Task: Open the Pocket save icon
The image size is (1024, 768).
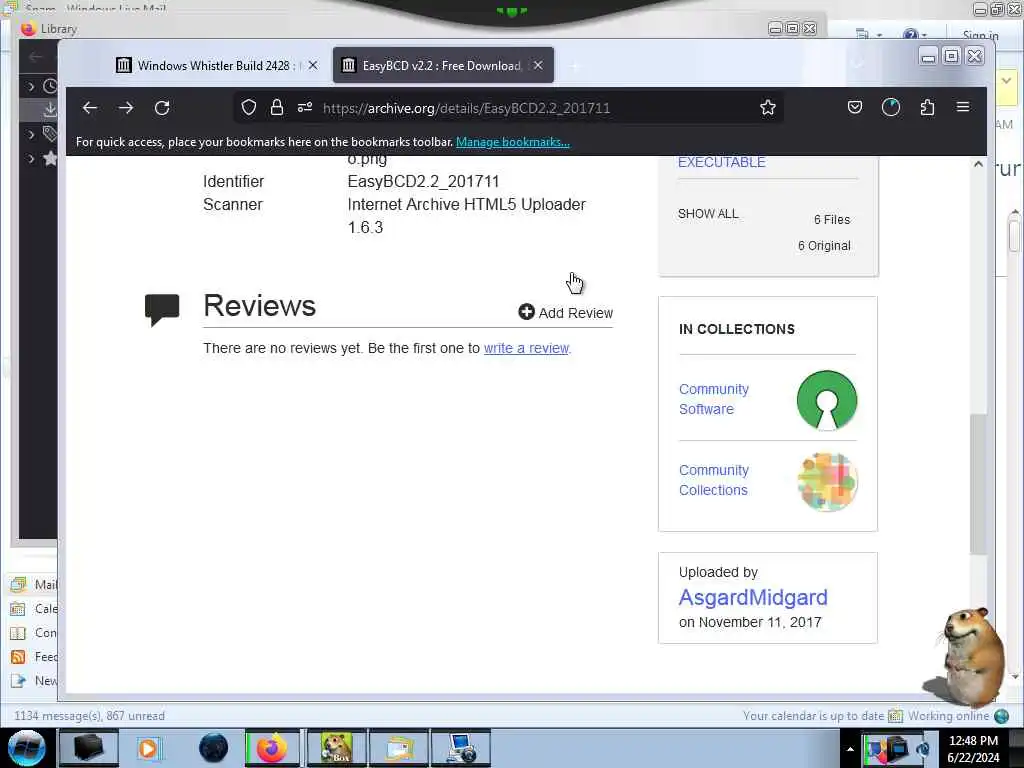Action: coord(855,107)
